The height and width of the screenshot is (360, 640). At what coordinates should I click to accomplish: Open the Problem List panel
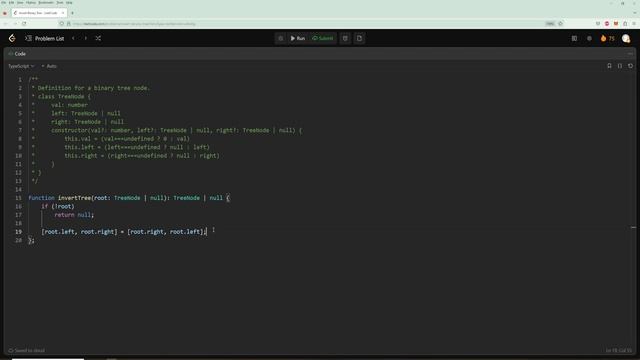[45, 38]
